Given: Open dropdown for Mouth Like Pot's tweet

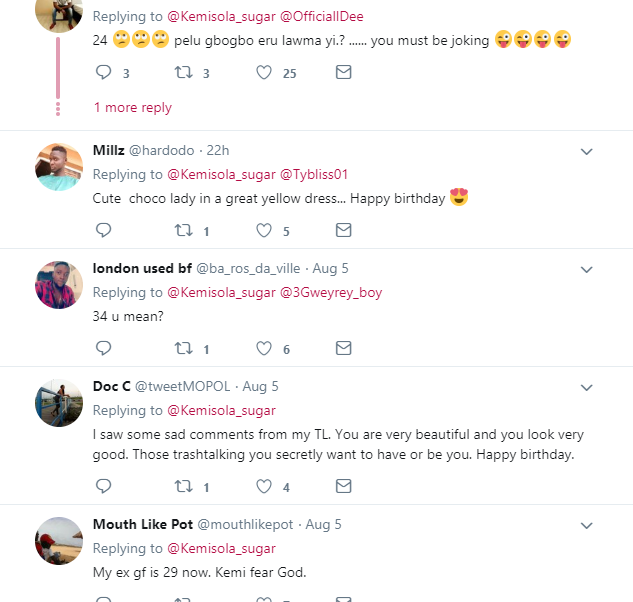Looking at the screenshot, I should tap(587, 525).
